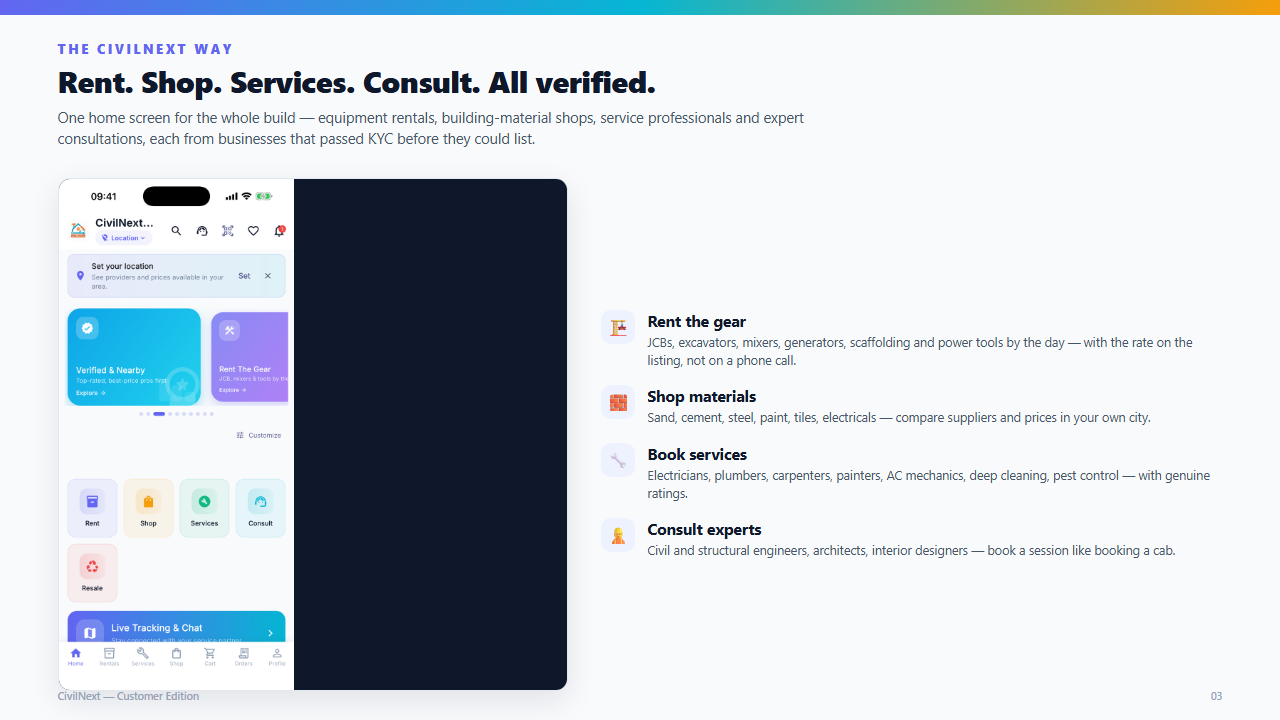Select the Shop category tile

coord(148,508)
